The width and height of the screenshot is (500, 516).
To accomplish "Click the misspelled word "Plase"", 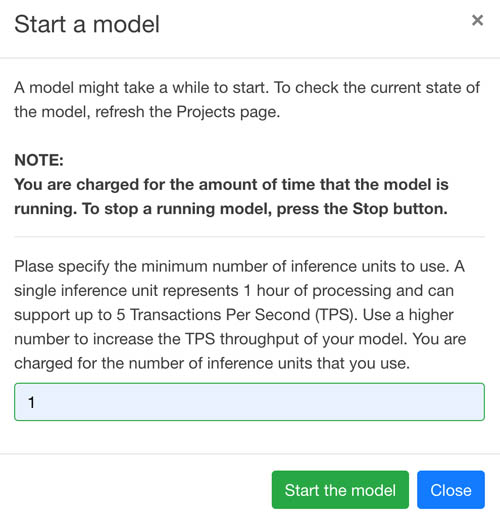I will click(34, 266).
